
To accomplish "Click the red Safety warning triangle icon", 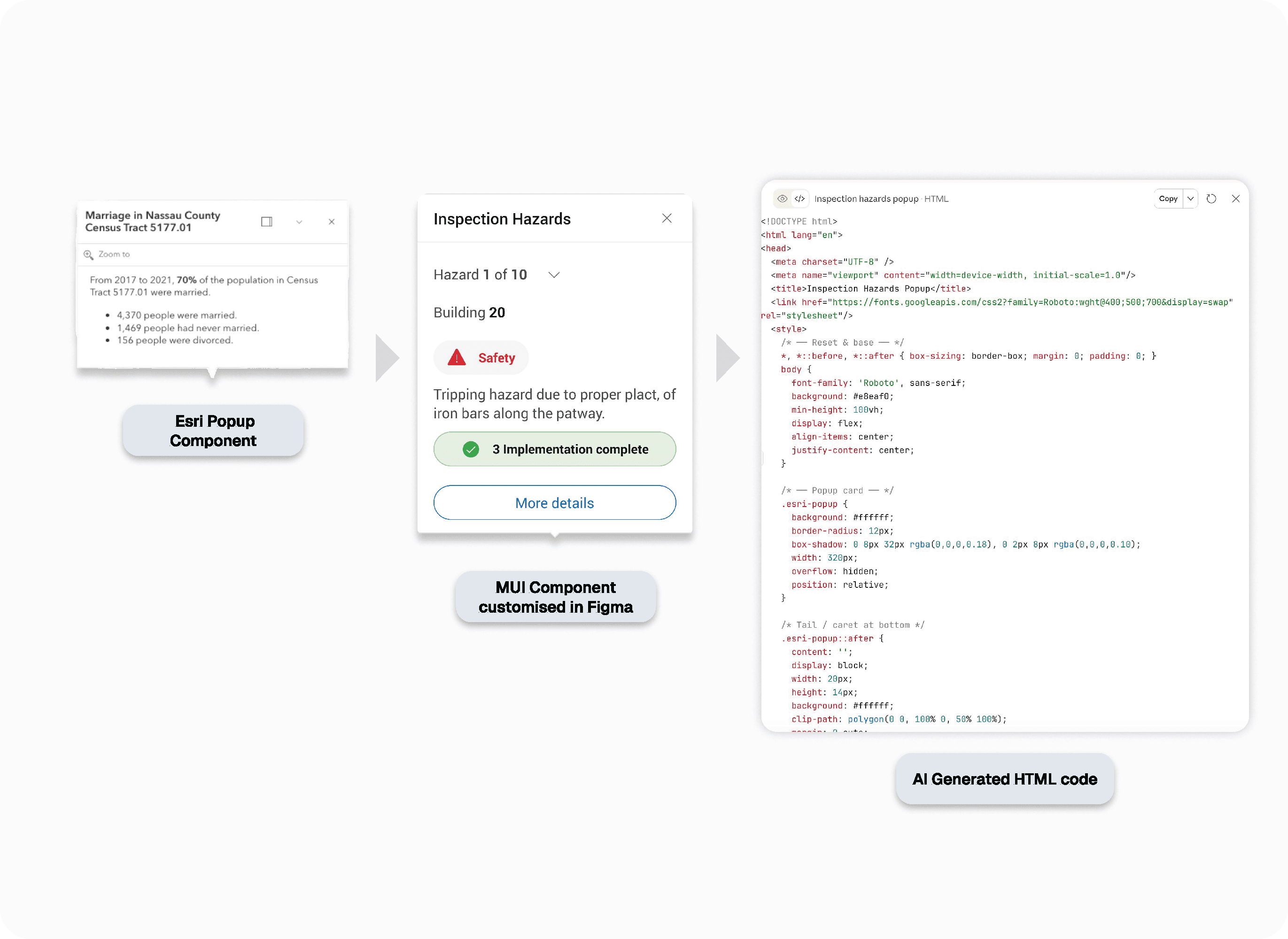I will pyautogui.click(x=457, y=358).
